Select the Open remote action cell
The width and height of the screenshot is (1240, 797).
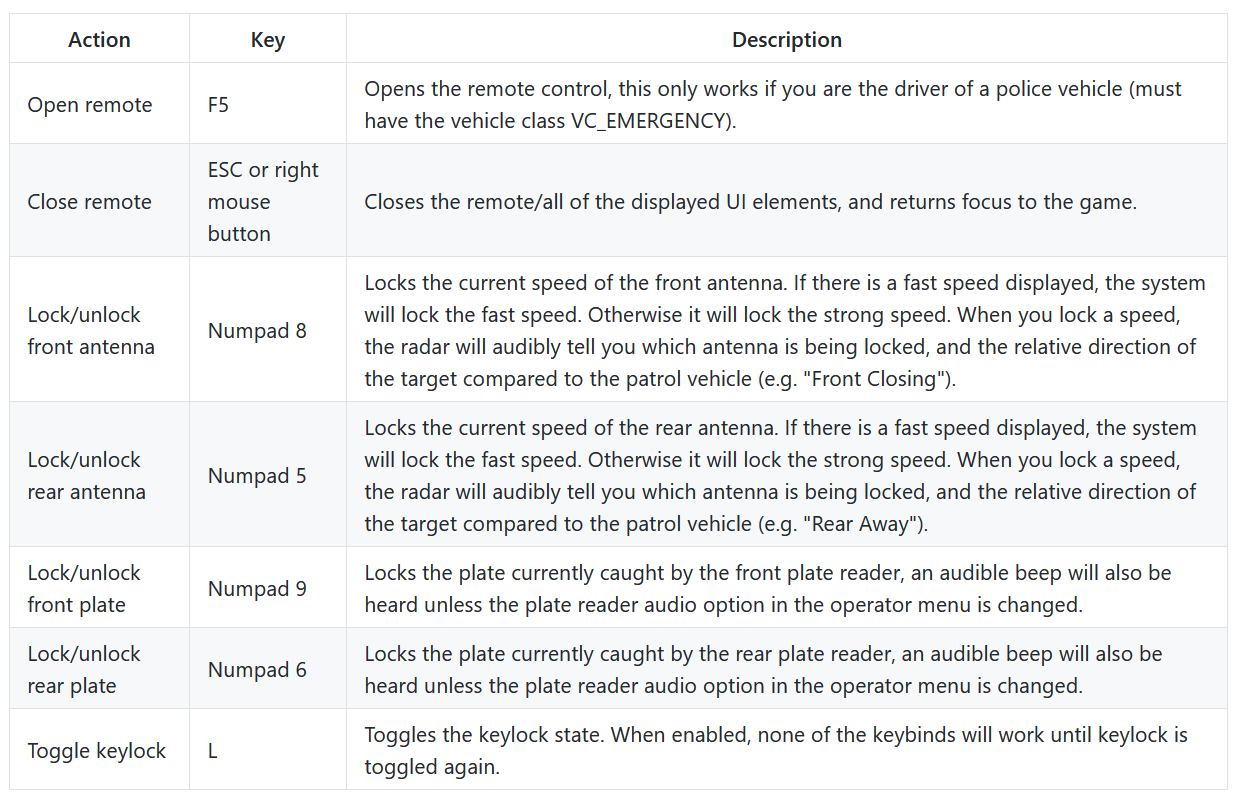99,104
